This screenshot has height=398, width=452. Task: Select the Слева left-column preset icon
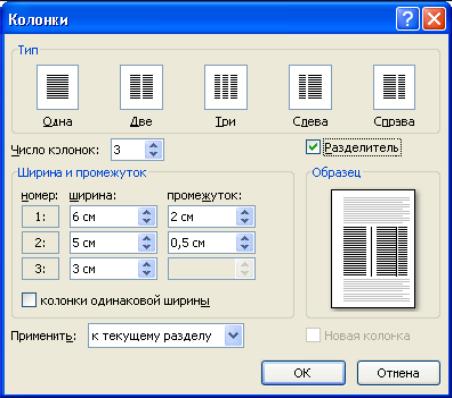310,87
